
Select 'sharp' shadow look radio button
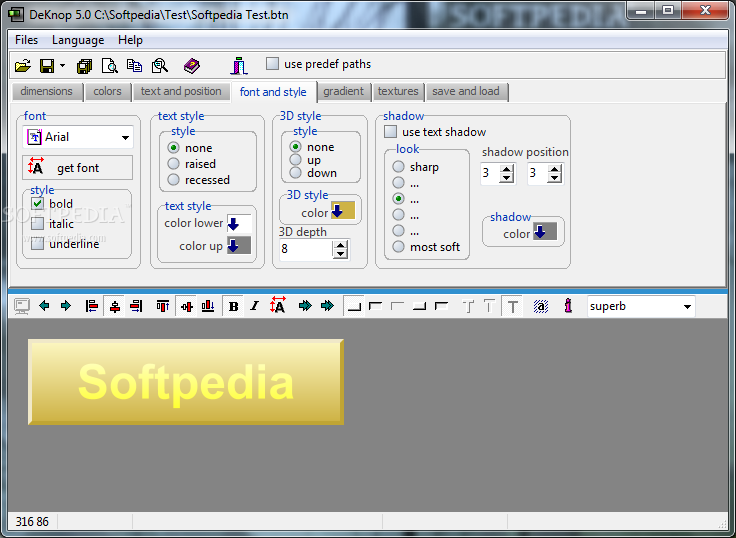(399, 166)
